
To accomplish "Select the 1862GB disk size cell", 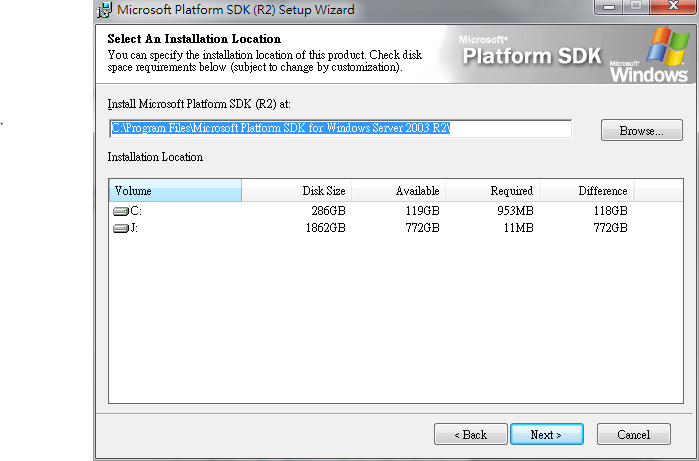I will click(x=325, y=228).
